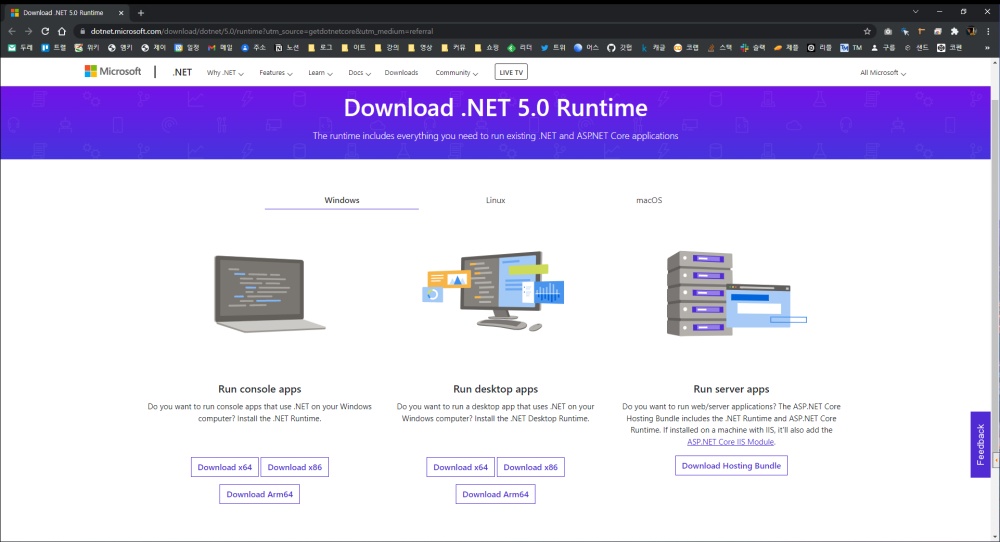Go back using the browser back arrow
1000x542 pixels.
(x=12, y=31)
